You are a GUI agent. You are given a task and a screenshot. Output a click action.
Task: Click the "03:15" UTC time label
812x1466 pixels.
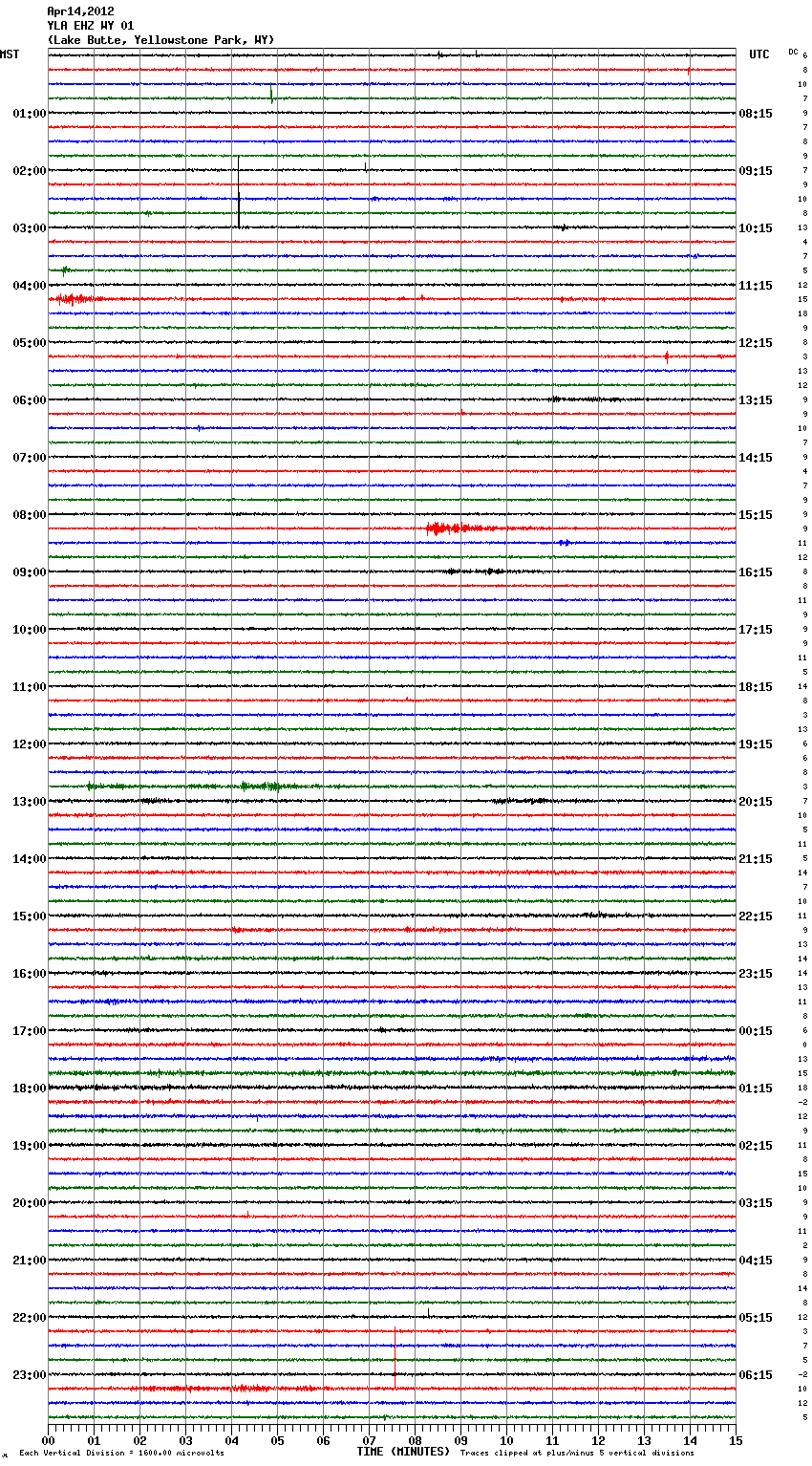(x=756, y=1203)
